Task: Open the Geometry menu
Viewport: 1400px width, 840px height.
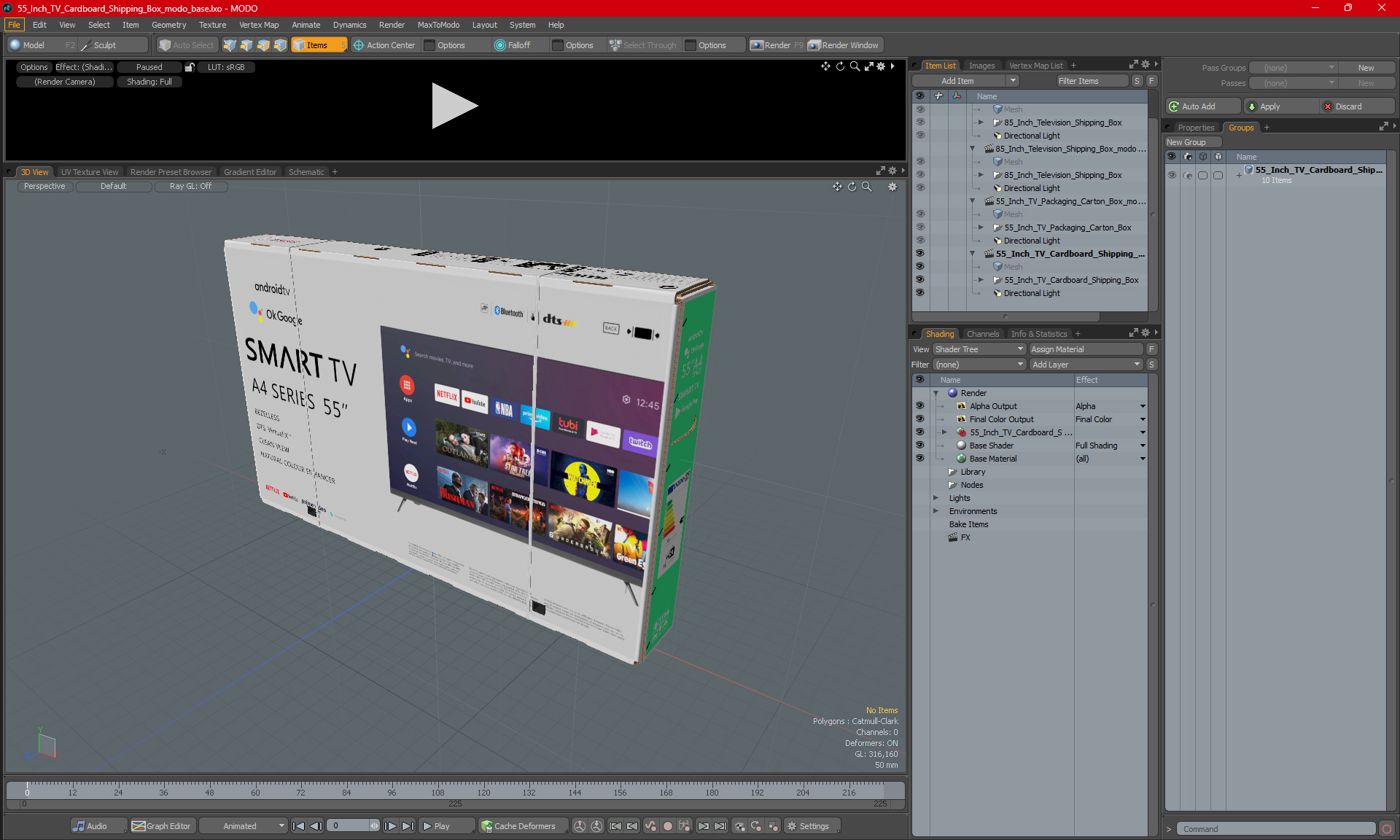Action: [168, 25]
